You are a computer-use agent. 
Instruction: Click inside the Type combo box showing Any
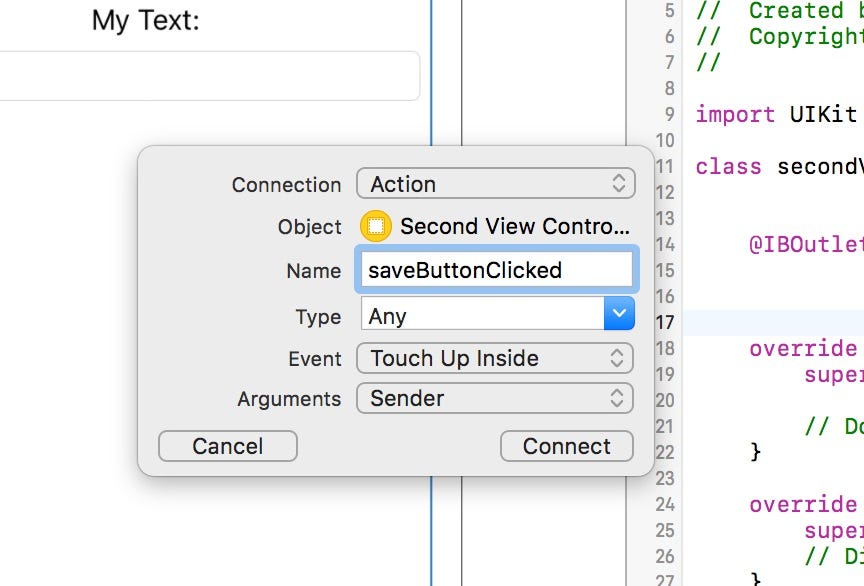[x=483, y=313]
